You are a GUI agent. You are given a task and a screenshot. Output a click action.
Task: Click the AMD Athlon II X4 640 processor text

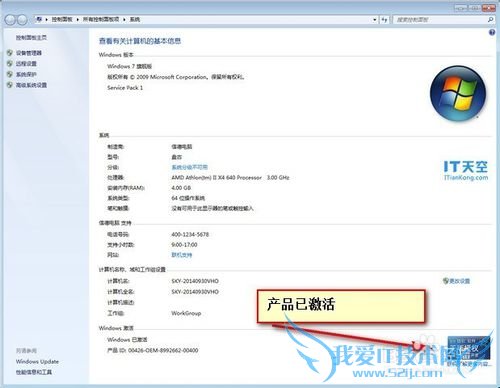click(230, 177)
